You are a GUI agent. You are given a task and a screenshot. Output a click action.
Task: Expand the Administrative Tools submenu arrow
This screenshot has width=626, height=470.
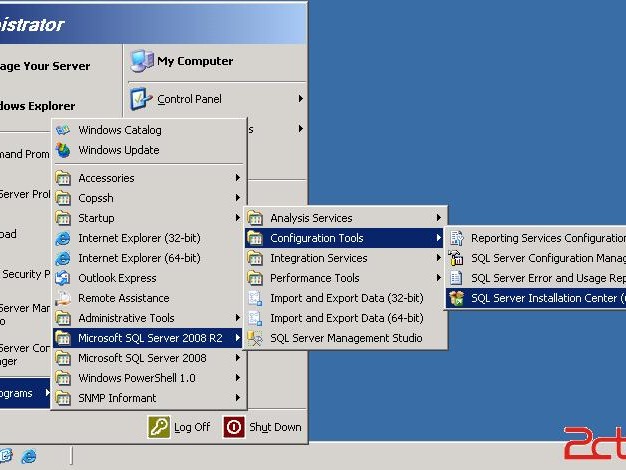click(238, 317)
